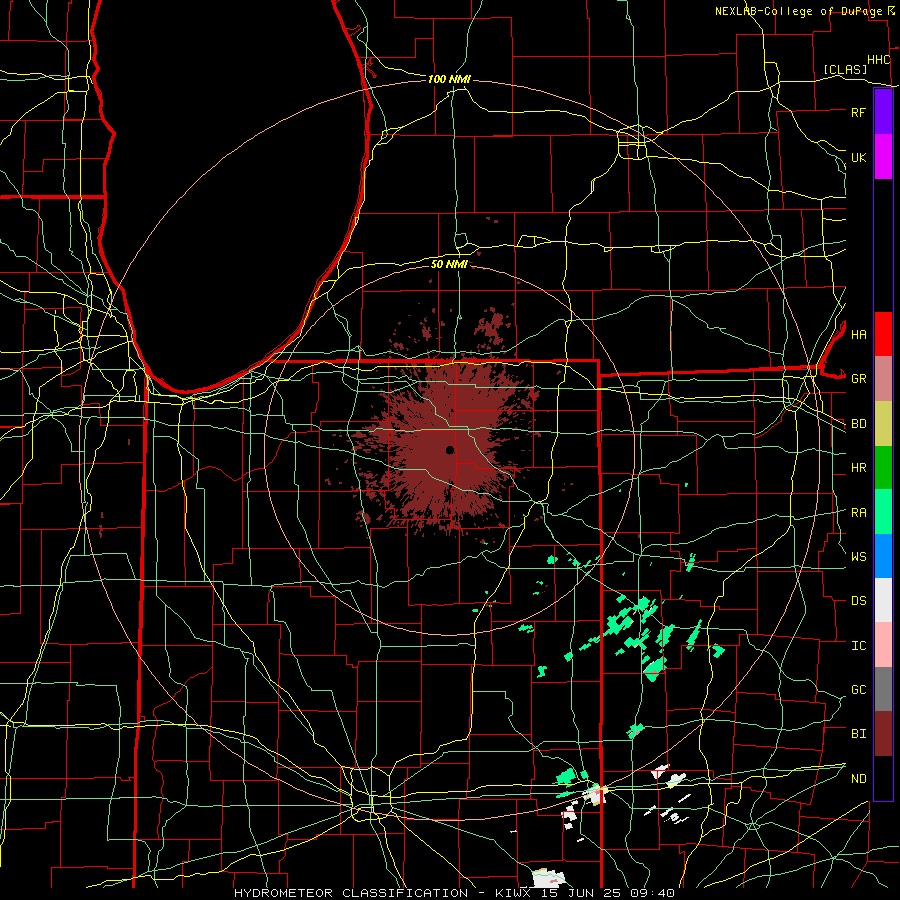Screen dimensions: 900x900
Task: Click the 100 NMI range ring label
Action: click(449, 79)
